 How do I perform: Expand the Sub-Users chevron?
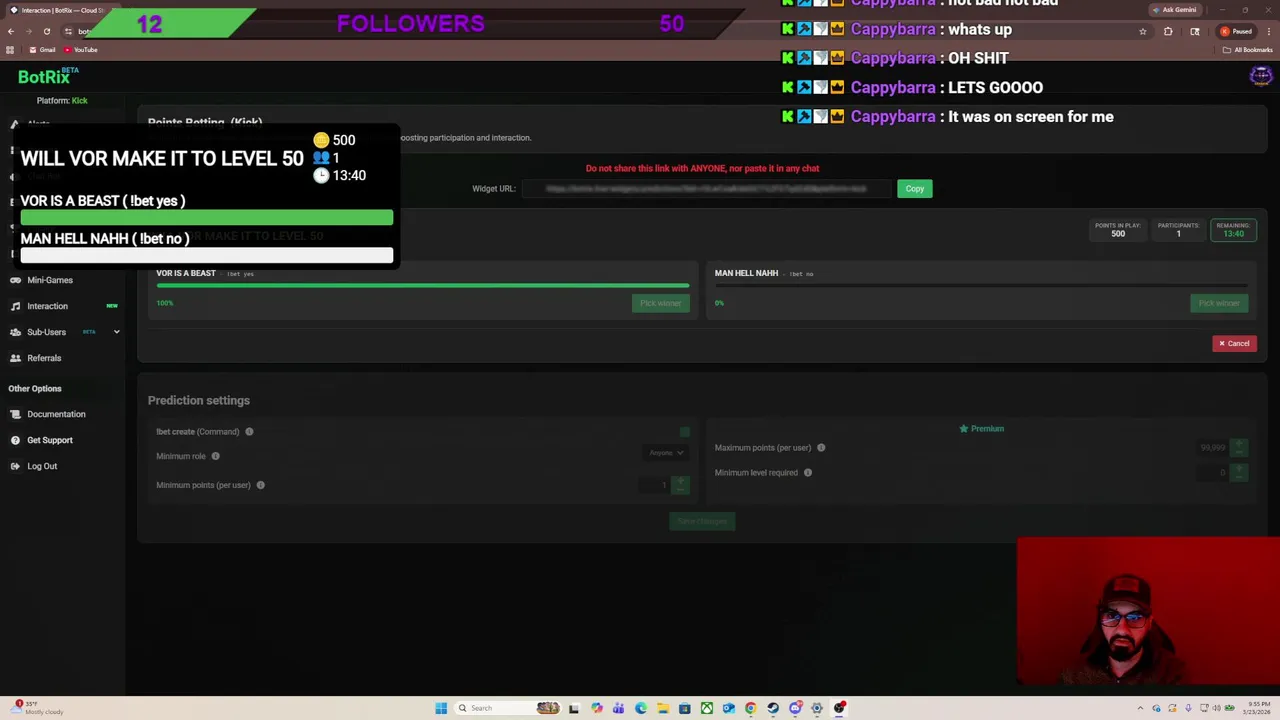tap(116, 332)
